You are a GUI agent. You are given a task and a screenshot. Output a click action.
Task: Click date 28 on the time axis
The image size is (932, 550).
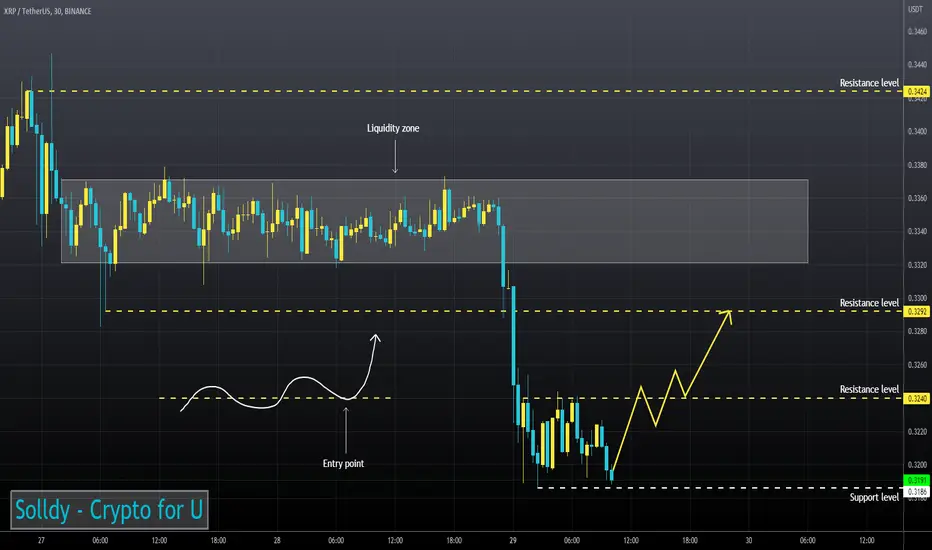(x=277, y=540)
